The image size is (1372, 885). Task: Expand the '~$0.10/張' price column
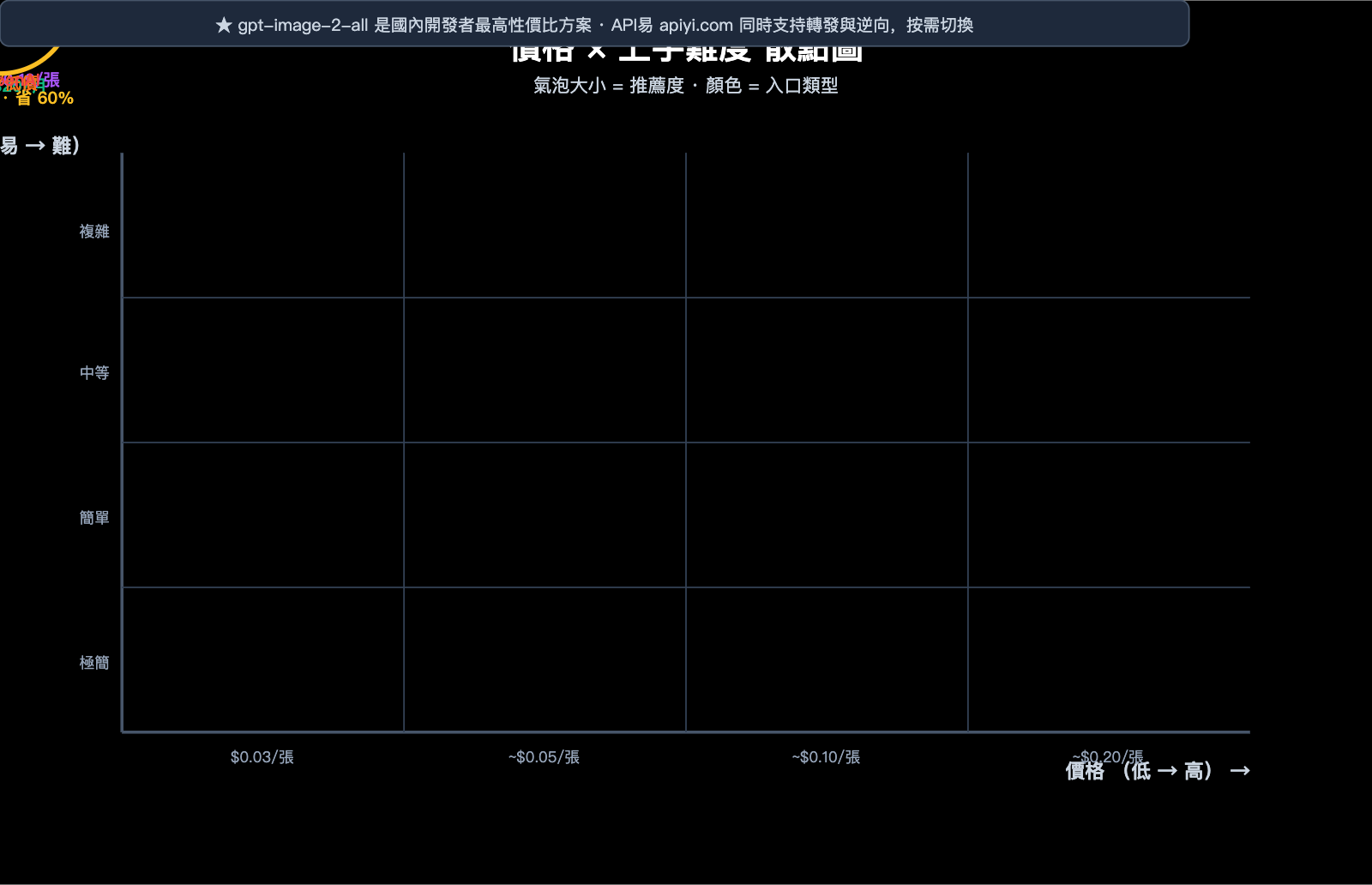point(826,757)
